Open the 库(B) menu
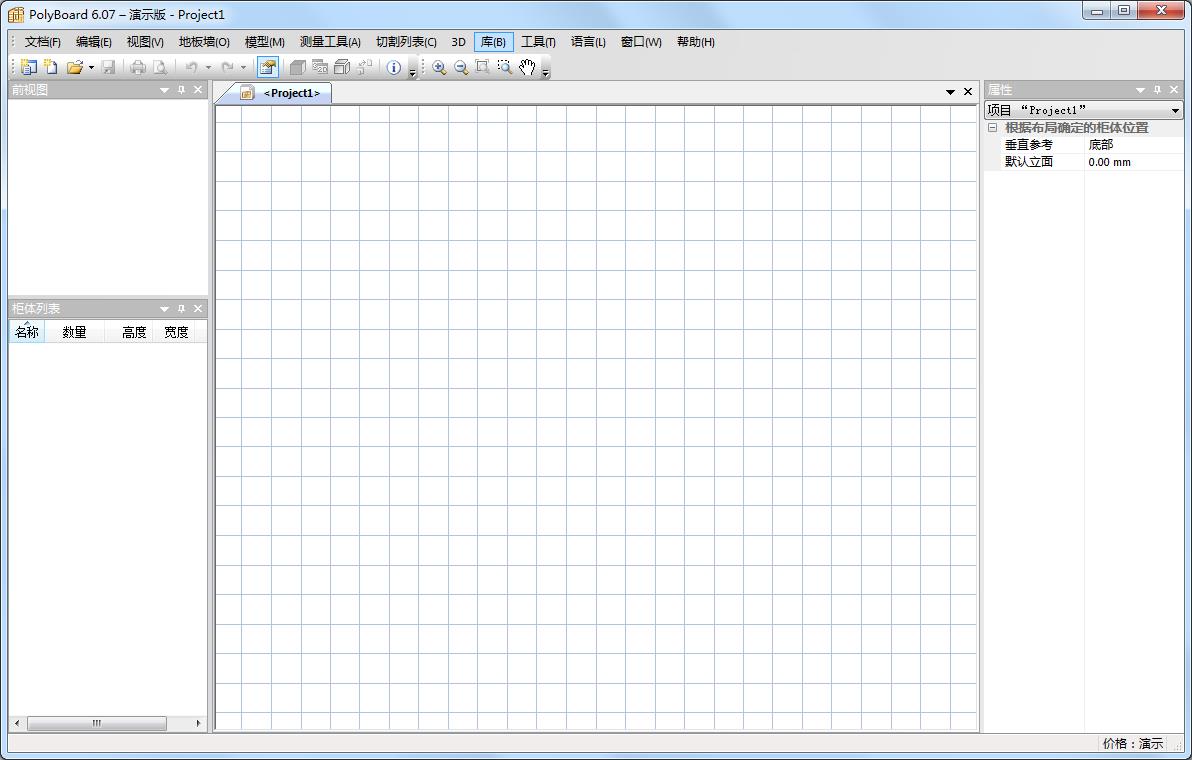Viewport: 1192px width, 760px height. tap(493, 42)
